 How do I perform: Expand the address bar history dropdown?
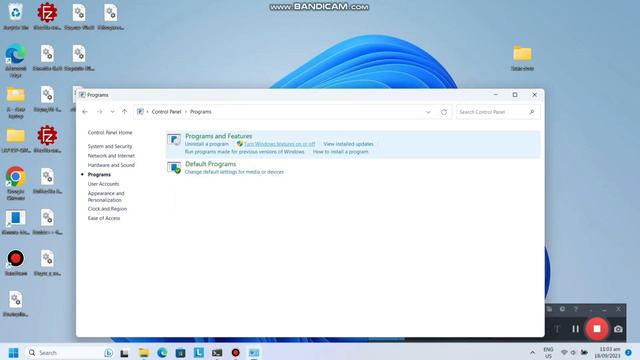coord(428,112)
